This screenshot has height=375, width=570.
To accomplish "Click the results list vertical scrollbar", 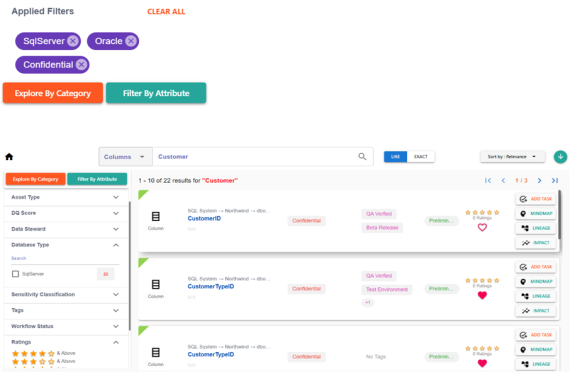I will click(559, 214).
